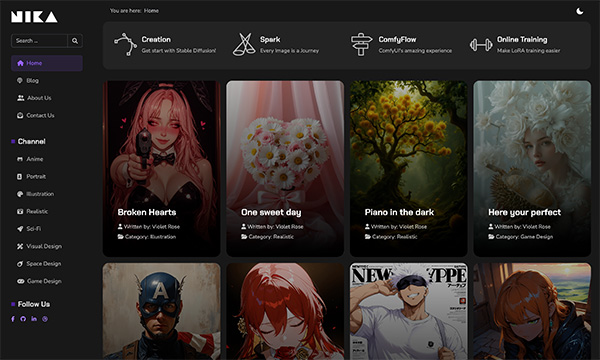The width and height of the screenshot is (600, 360).
Task: Open the Home menu item
Action: point(47,63)
